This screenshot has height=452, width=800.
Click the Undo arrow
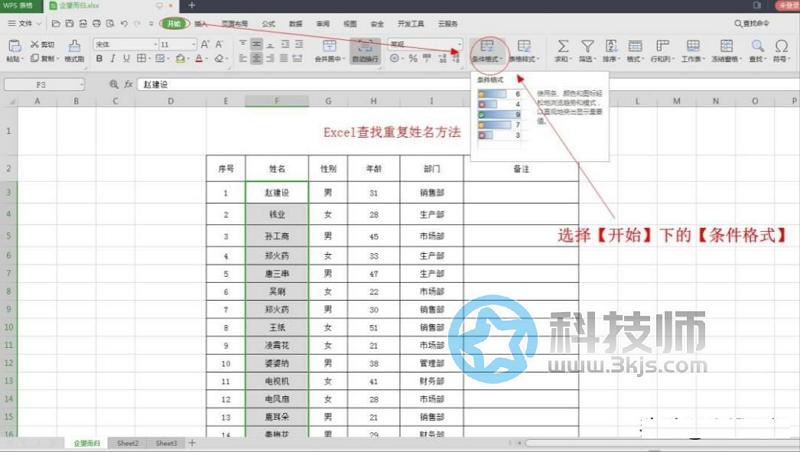pos(124,23)
